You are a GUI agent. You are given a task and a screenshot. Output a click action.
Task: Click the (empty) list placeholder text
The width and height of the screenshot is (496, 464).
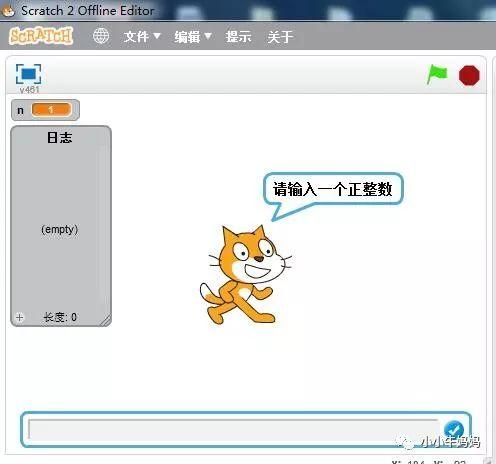click(x=60, y=229)
